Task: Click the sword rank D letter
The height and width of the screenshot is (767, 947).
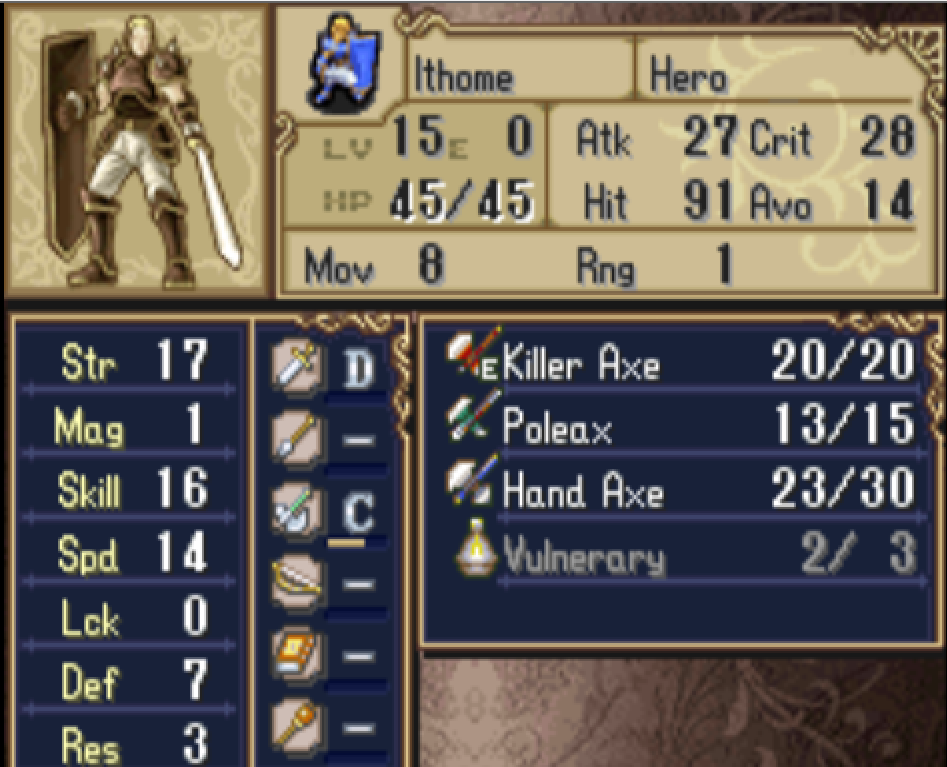Action: (x=358, y=367)
